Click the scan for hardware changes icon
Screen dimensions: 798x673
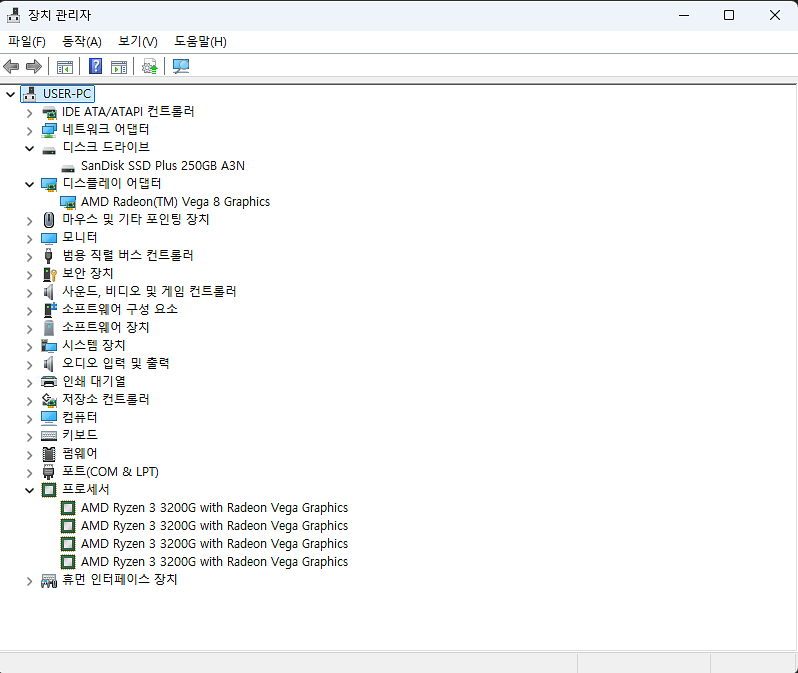(181, 67)
